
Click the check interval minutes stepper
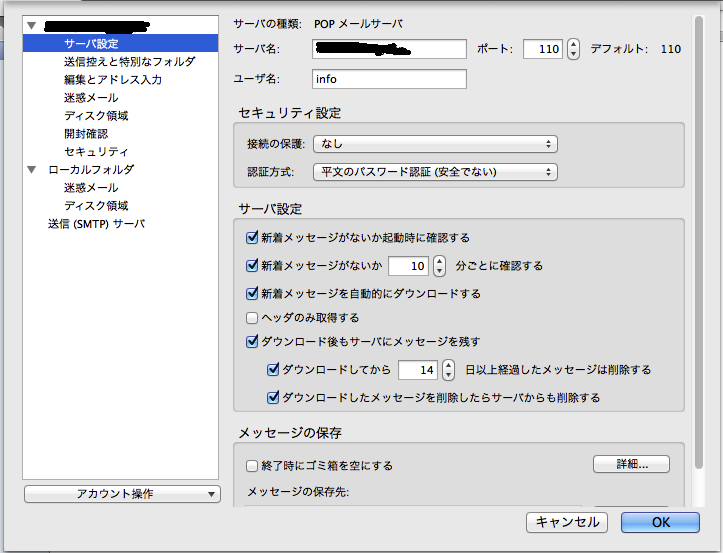439,266
